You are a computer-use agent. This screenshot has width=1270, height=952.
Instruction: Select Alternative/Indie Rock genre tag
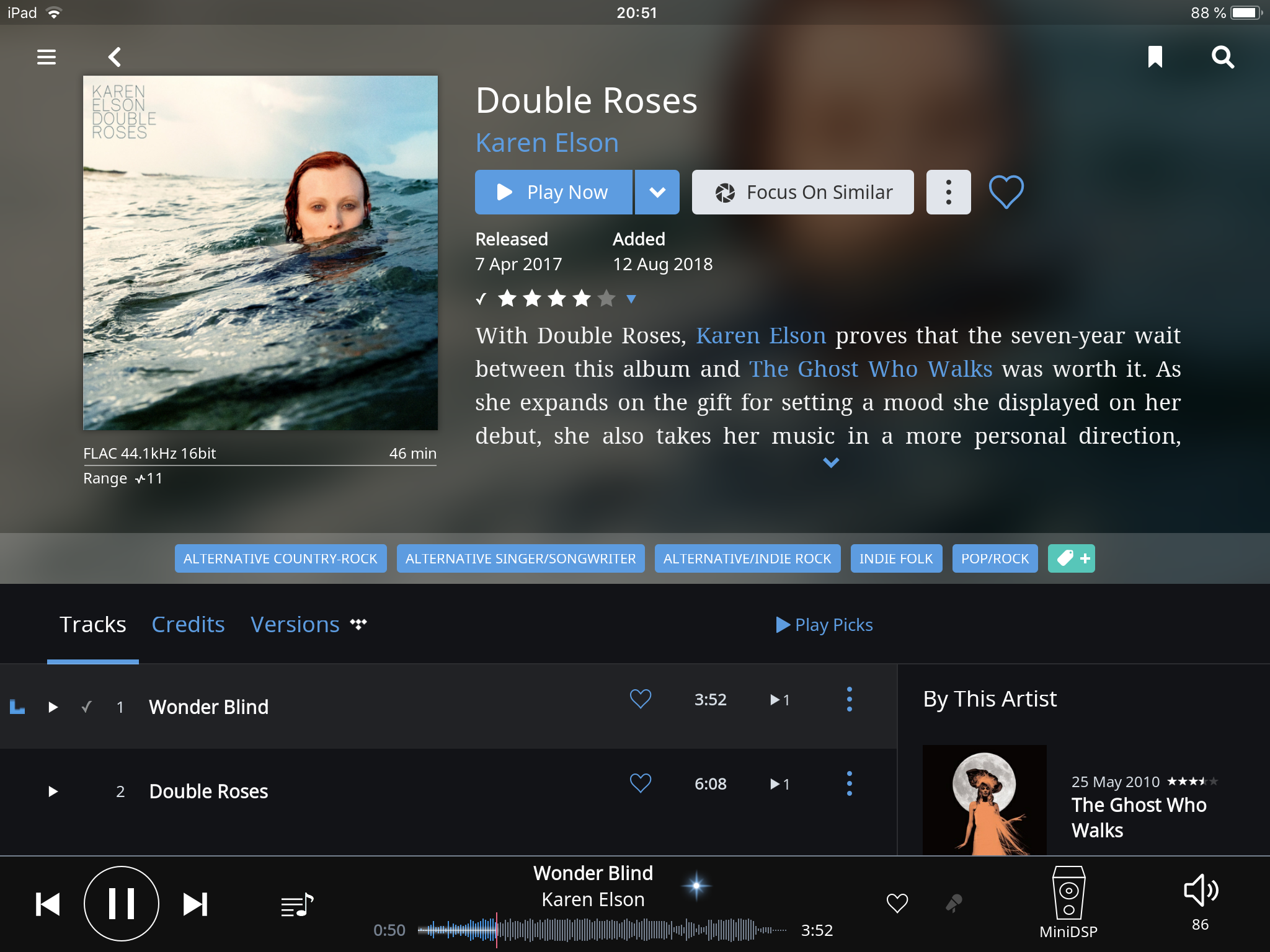(x=747, y=558)
